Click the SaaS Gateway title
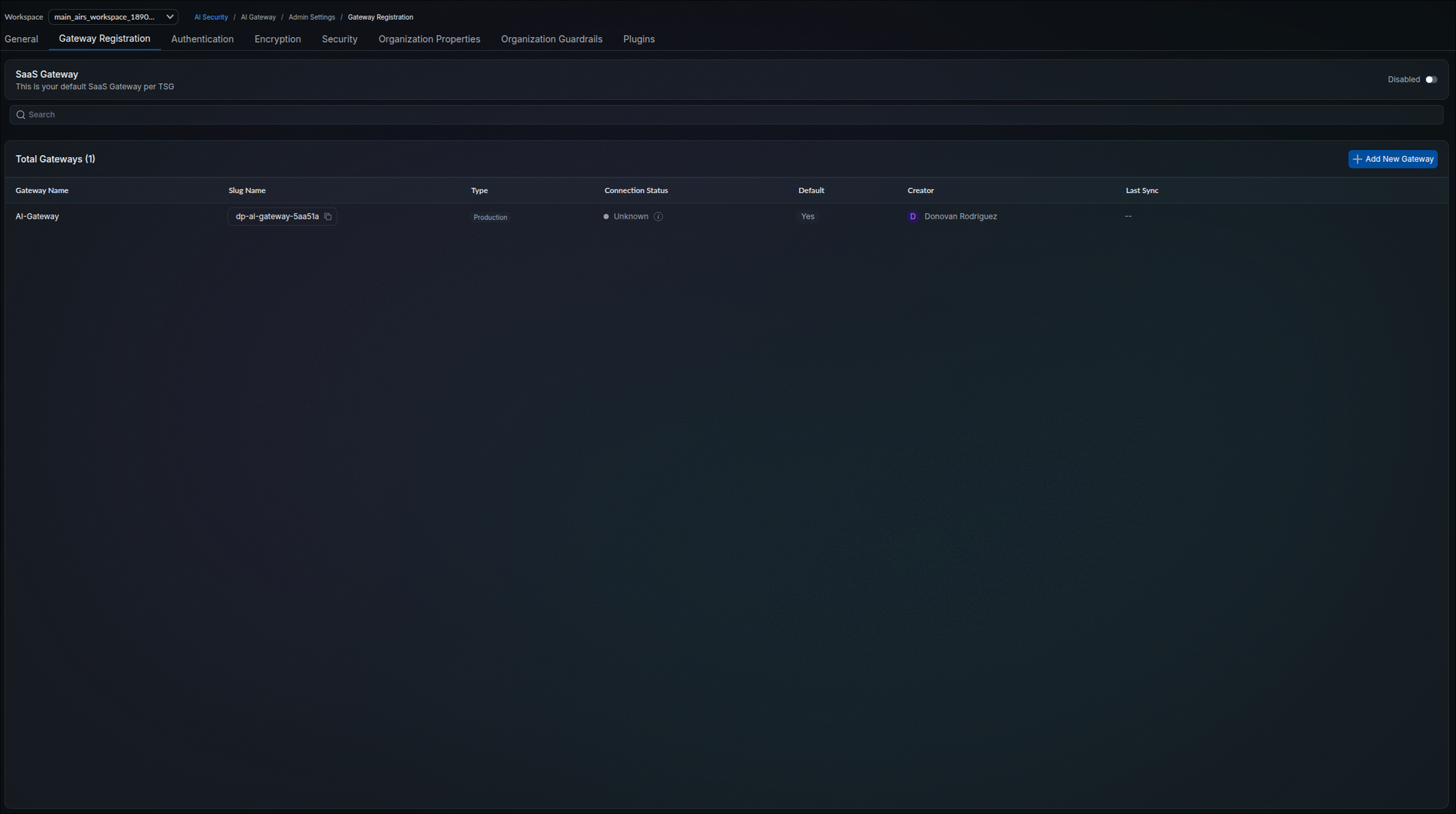This screenshot has height=814, width=1456. pyautogui.click(x=47, y=74)
